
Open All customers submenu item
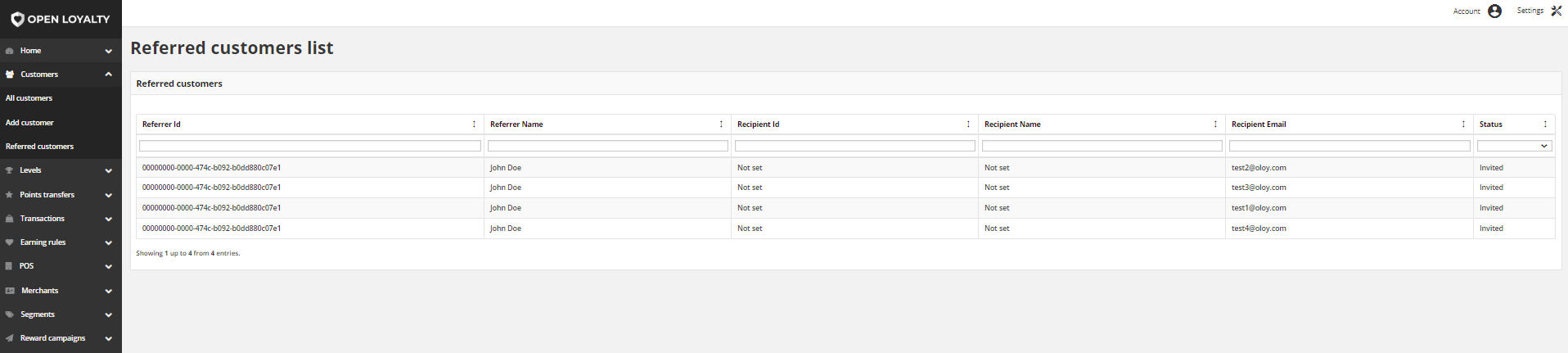[29, 98]
